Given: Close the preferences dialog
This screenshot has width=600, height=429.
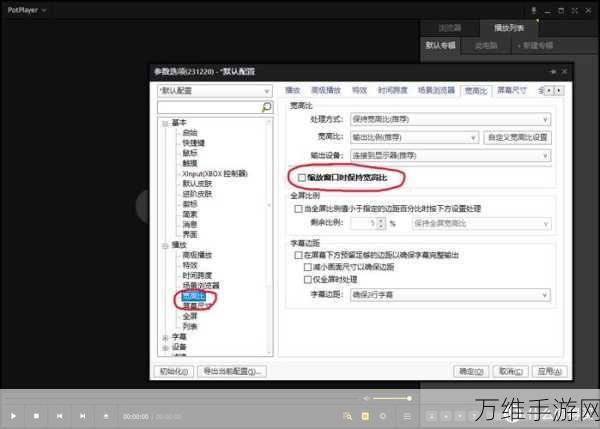Looking at the screenshot, I should (x=564, y=72).
